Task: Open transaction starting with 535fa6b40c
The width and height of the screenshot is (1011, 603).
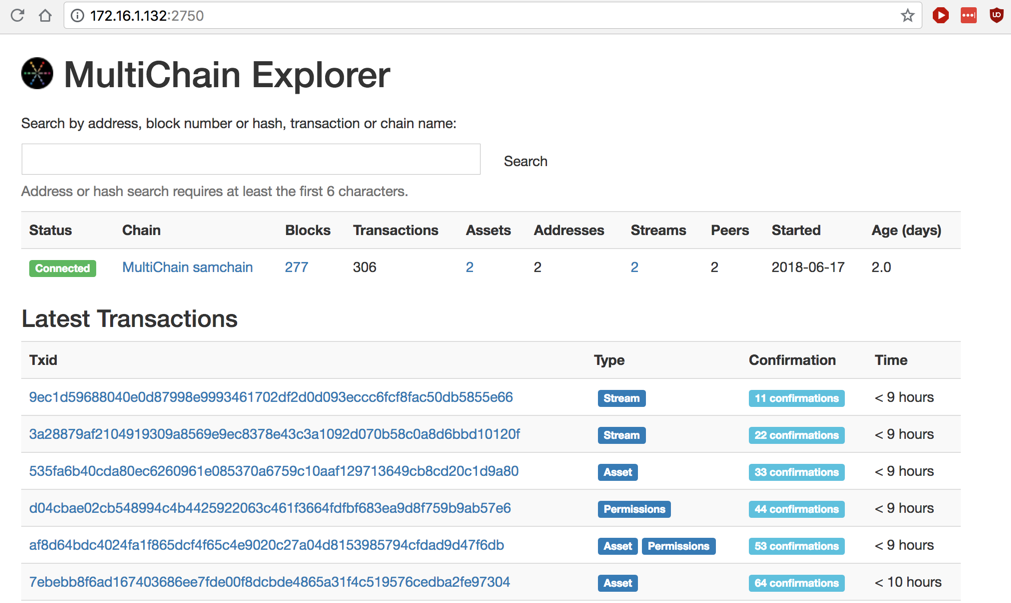Action: pyautogui.click(x=273, y=472)
